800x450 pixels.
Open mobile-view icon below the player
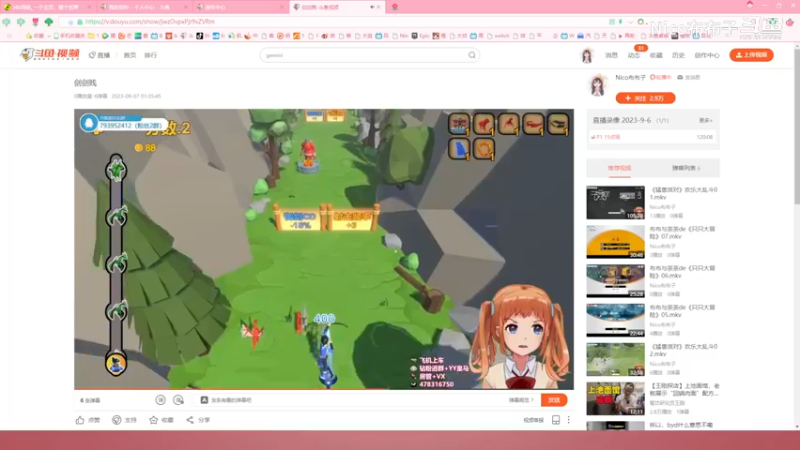click(556, 420)
